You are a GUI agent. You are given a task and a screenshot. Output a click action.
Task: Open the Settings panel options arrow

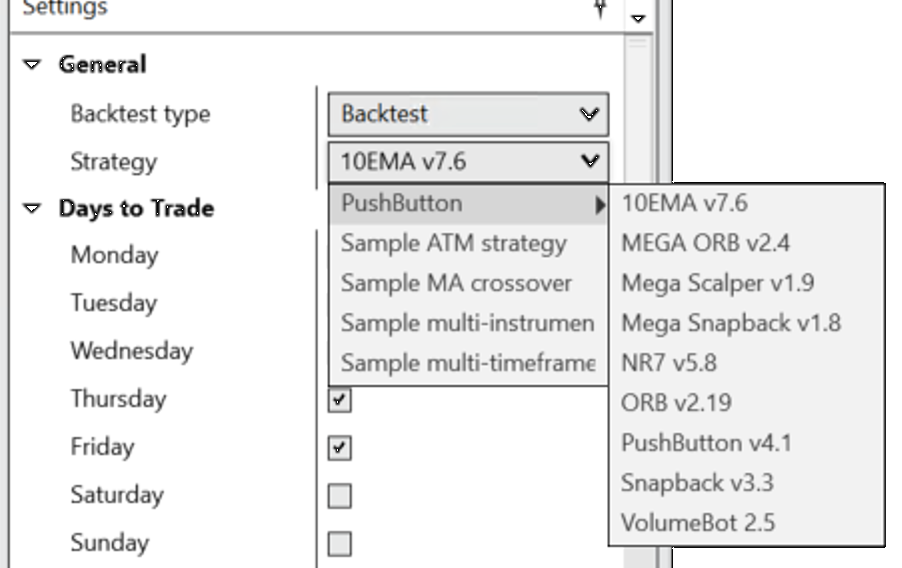[x=638, y=17]
